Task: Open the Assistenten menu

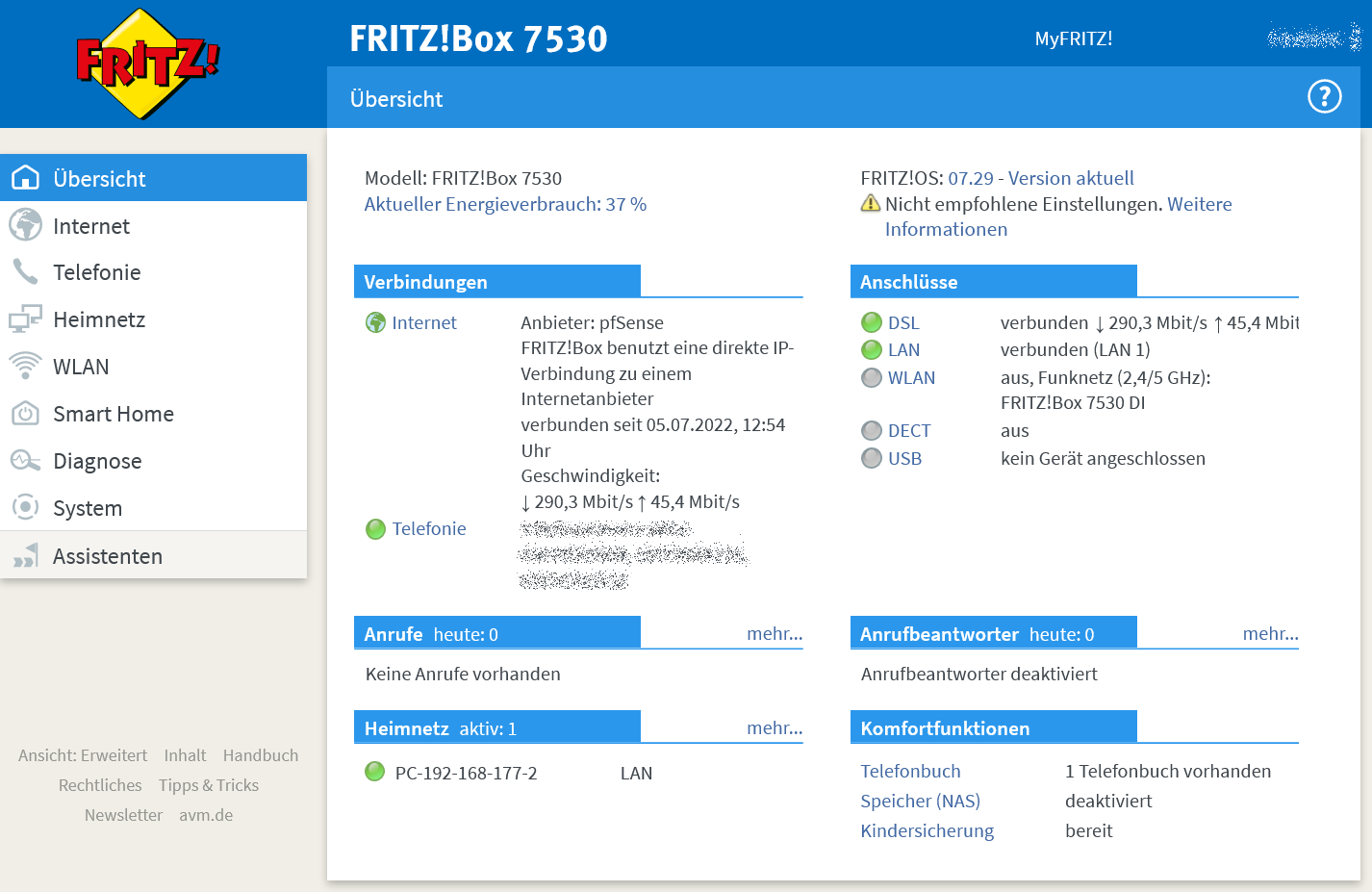Action: [x=154, y=555]
